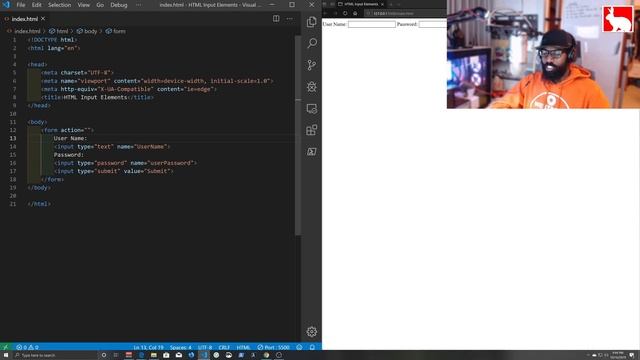Open the Extensions view
Image resolution: width=640 pixels, height=360 pixels.
(311, 130)
